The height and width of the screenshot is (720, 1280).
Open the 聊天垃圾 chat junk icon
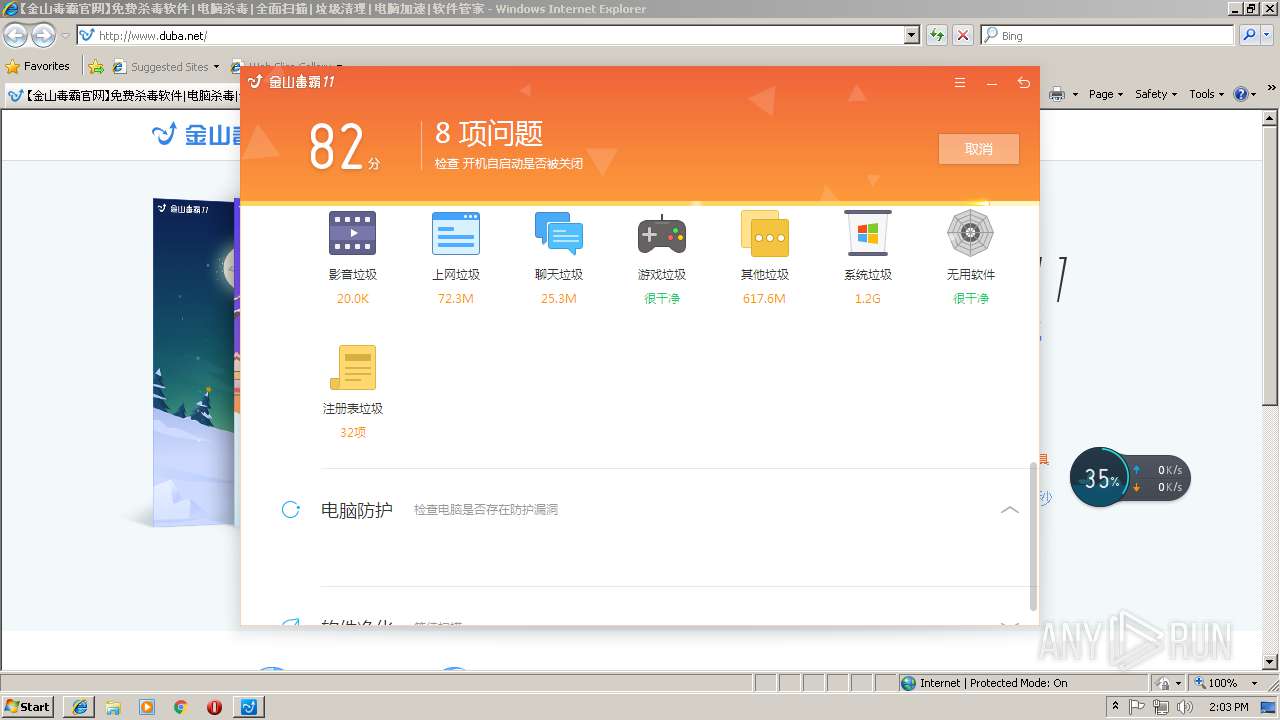point(559,233)
